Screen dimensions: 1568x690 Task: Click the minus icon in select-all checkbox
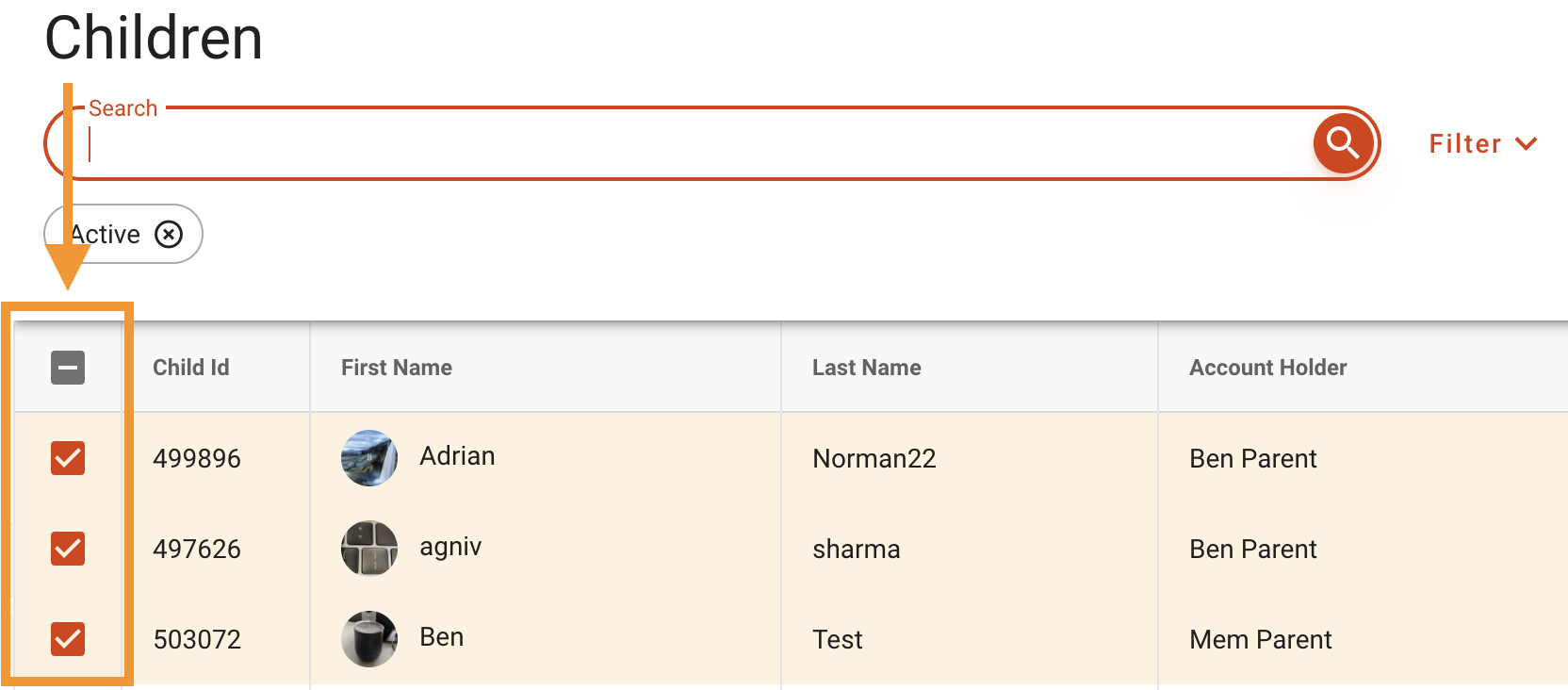(x=66, y=368)
